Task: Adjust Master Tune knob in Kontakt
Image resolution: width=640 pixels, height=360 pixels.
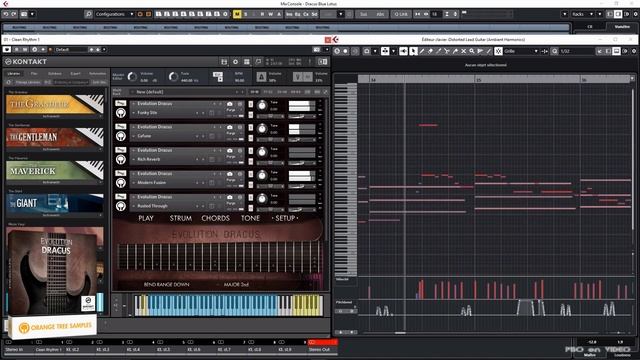Action: coord(173,77)
